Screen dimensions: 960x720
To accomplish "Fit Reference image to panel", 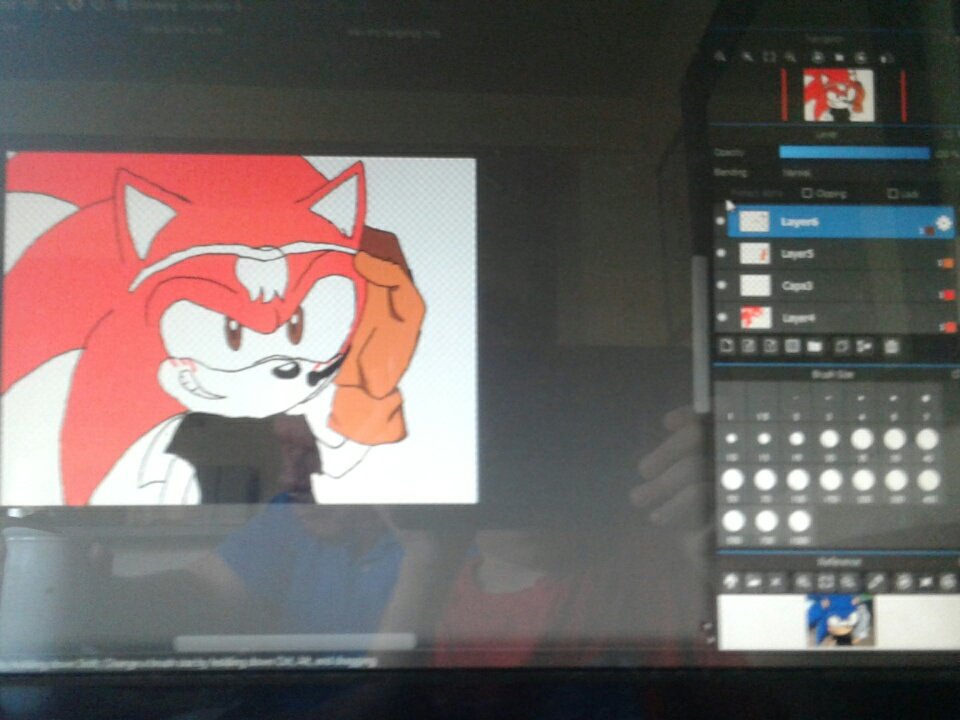I will [825, 582].
